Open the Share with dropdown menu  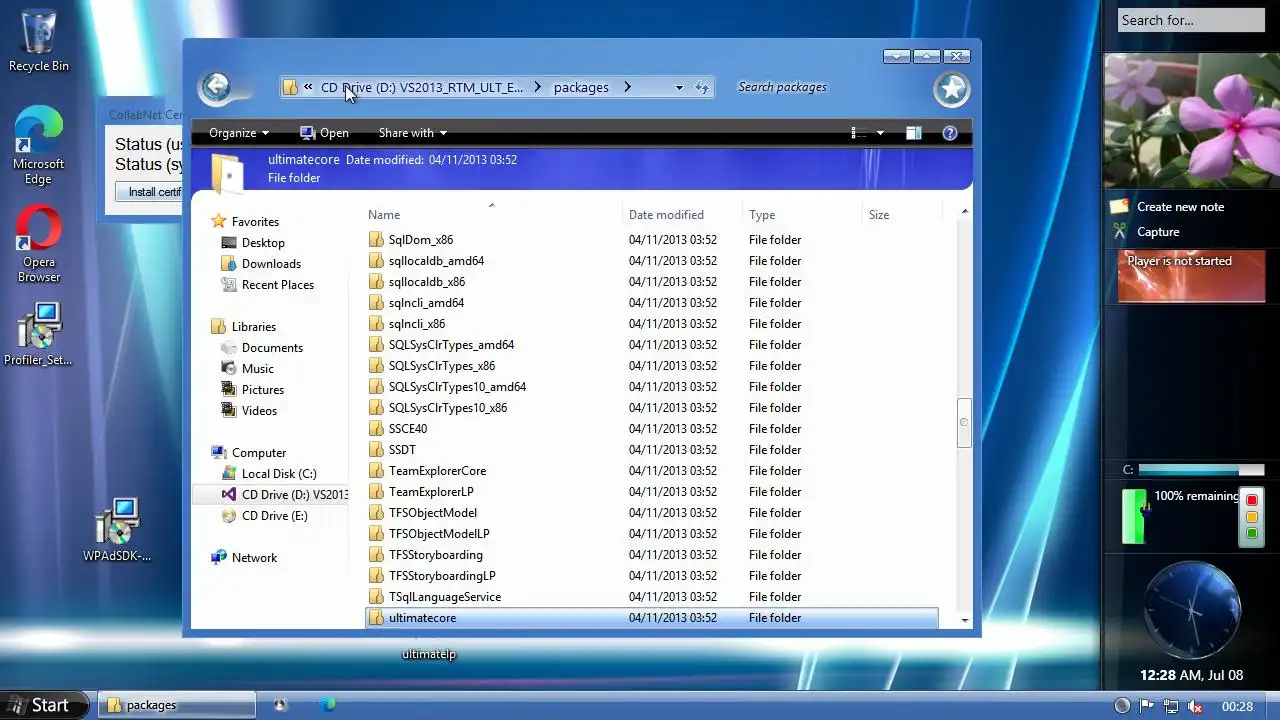click(x=412, y=133)
